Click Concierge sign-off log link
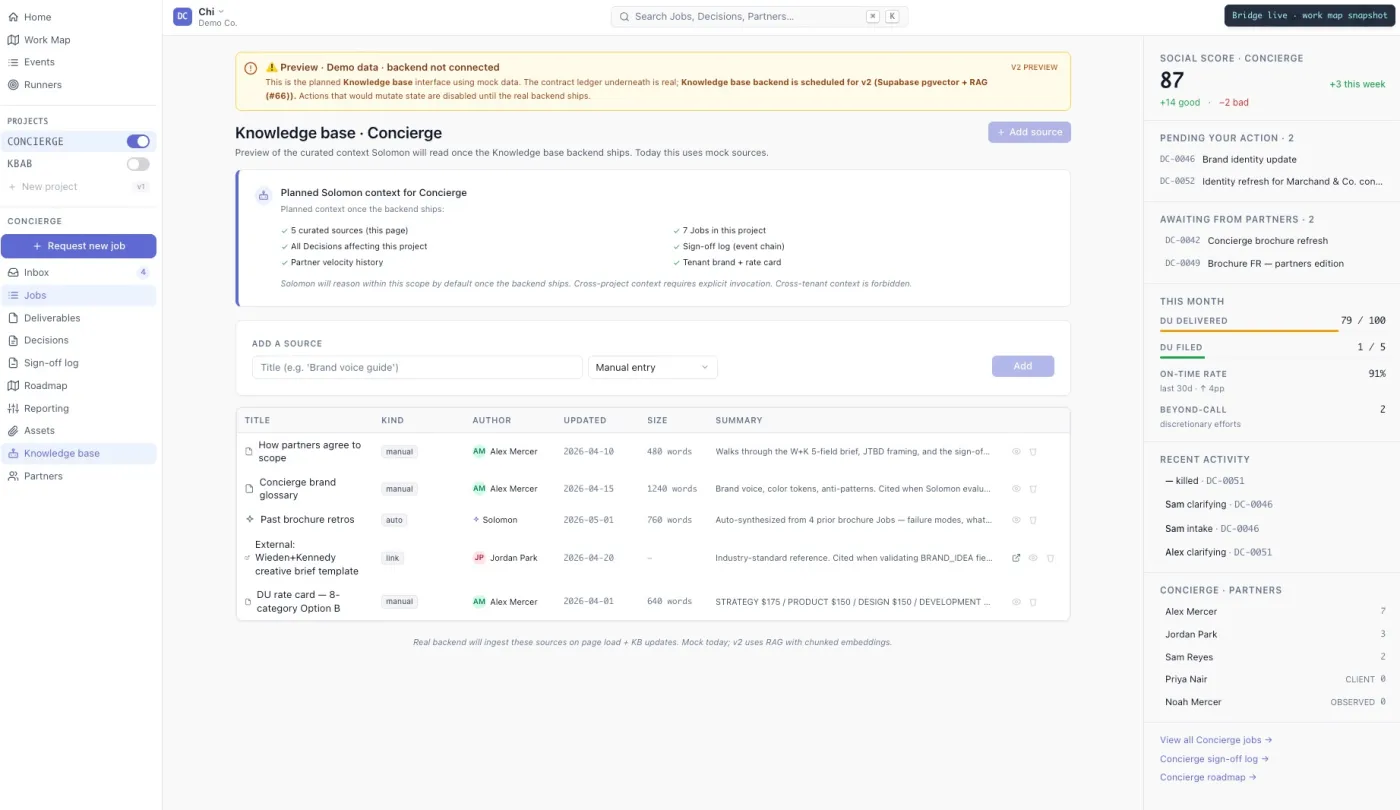 [x=1214, y=759]
